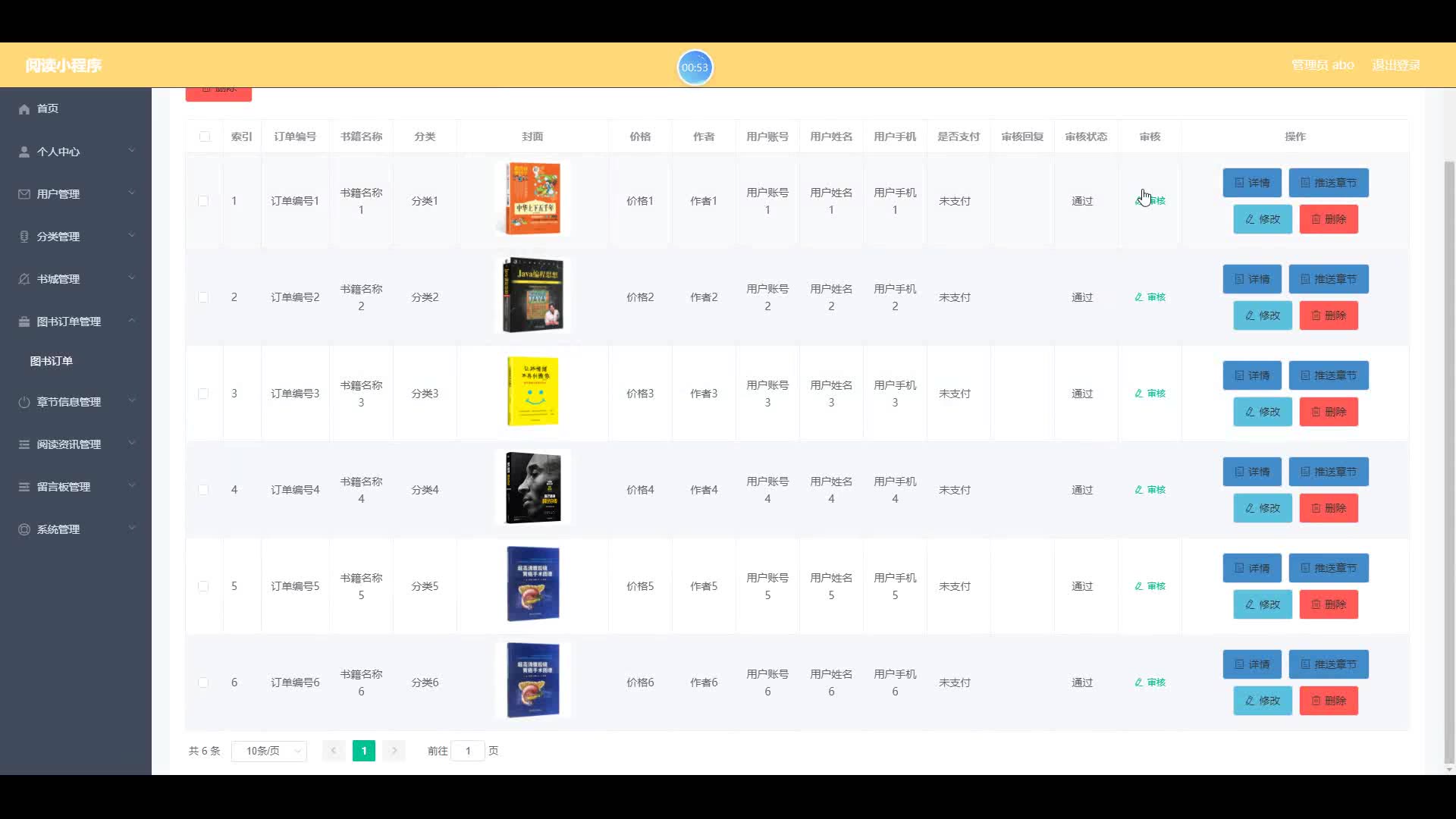Screen dimensions: 1456x819
Task: Click 退出登录 link in header
Action: pos(1395,65)
